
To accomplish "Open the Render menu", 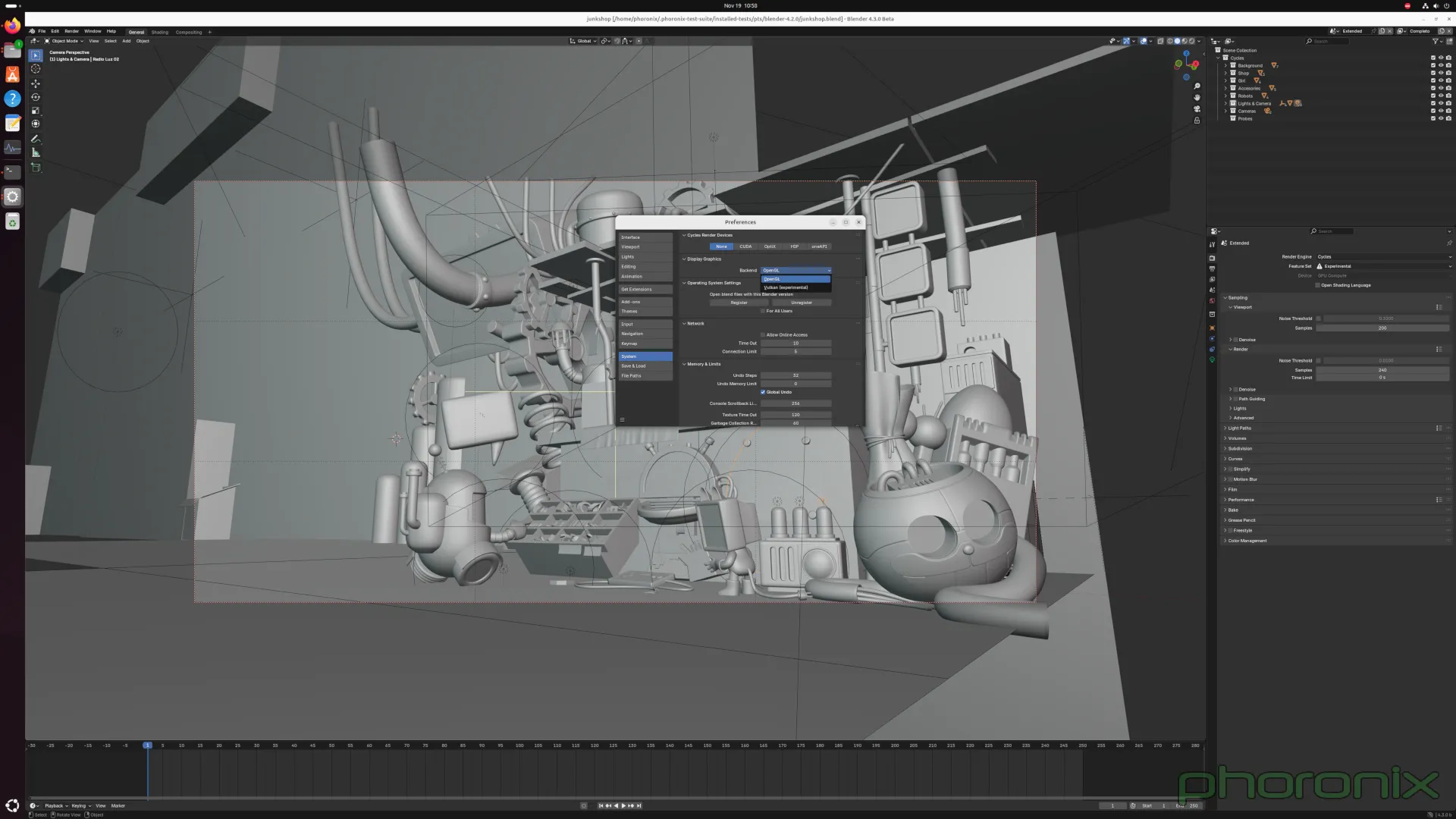I will (71, 31).
